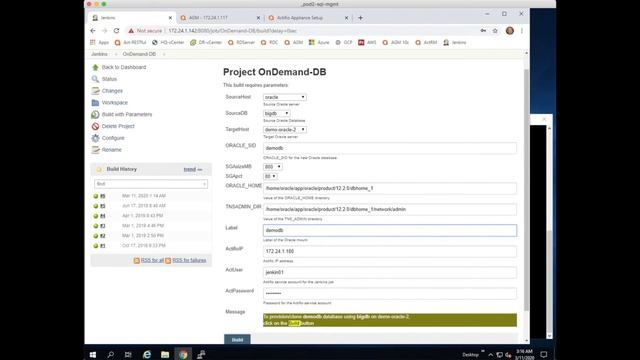Image resolution: width=640 pixels, height=360 pixels.
Task: Click the saved password key icon
Action: (x=483, y=31)
